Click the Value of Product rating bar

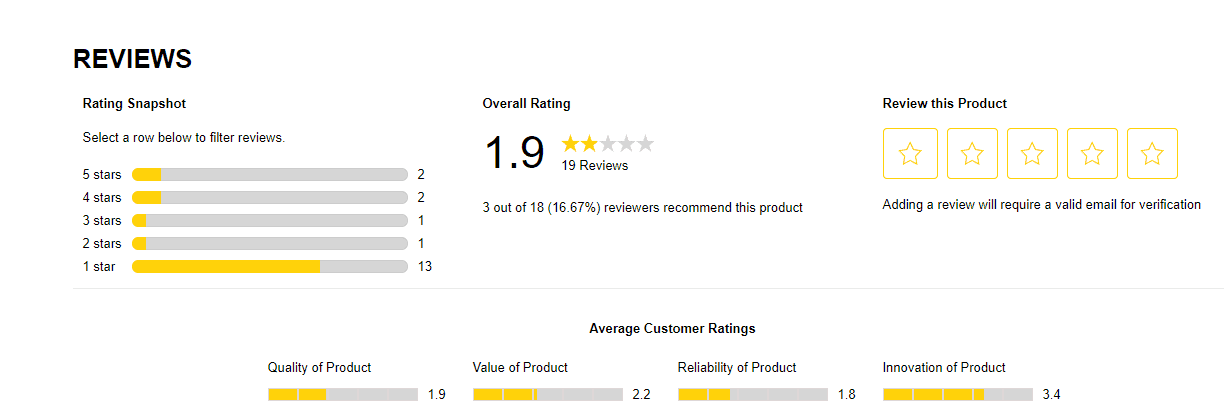[547, 395]
